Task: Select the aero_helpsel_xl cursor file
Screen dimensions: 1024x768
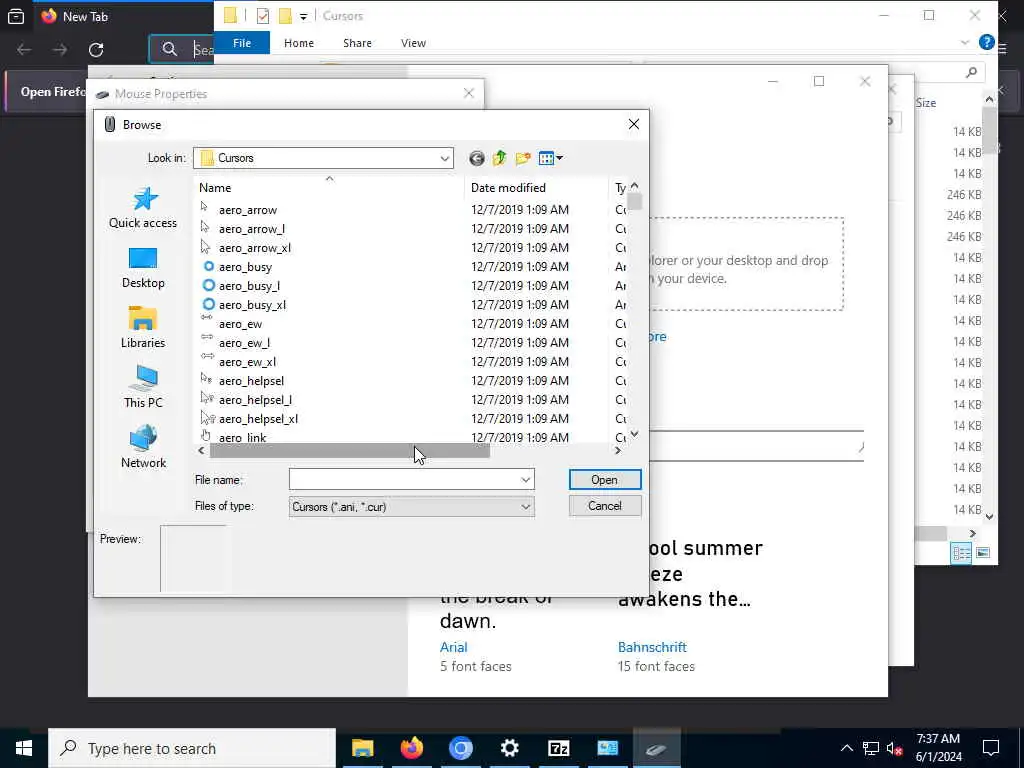Action: point(258,419)
